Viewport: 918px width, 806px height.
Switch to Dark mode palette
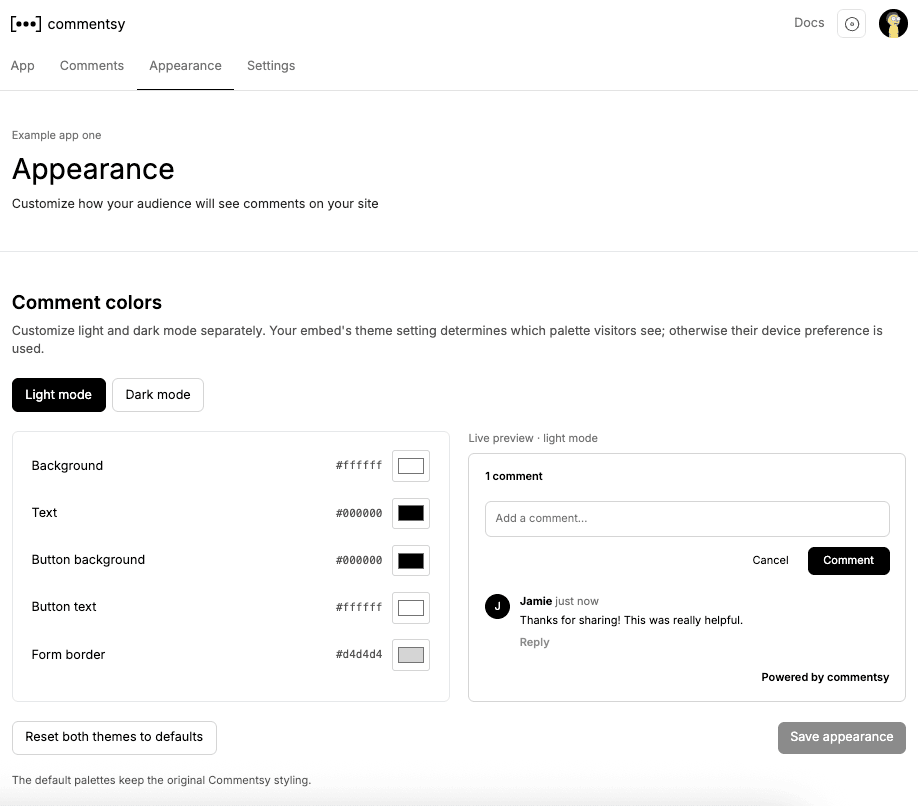pyautogui.click(x=158, y=395)
